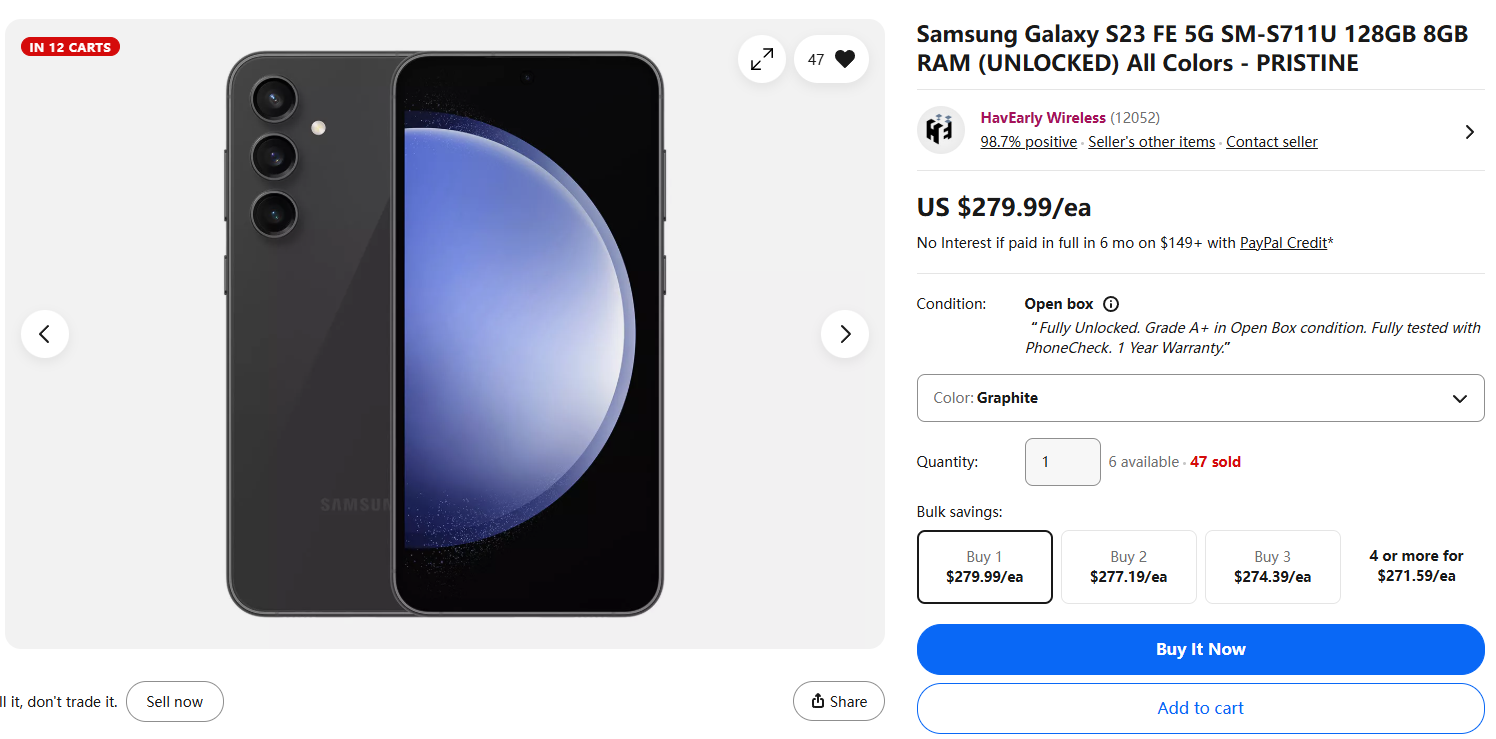Screen dimensions: 1496x739
Task: View Seller's other items
Action: tap(1151, 142)
